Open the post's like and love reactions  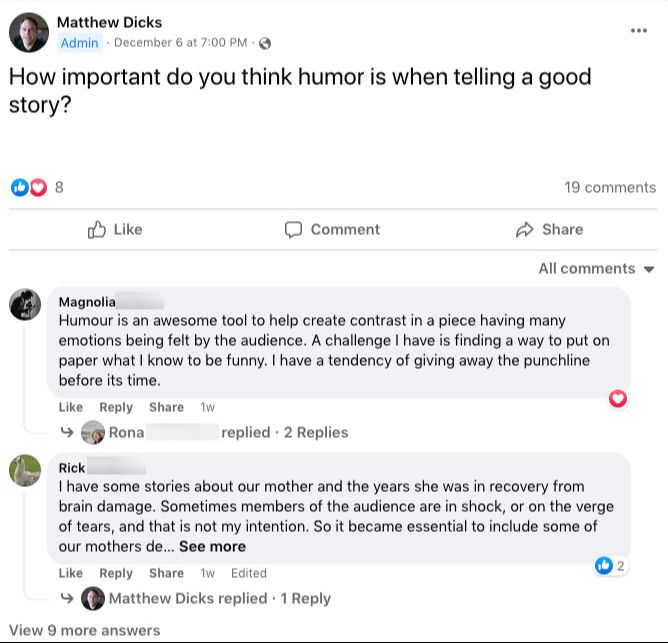click(x=29, y=187)
